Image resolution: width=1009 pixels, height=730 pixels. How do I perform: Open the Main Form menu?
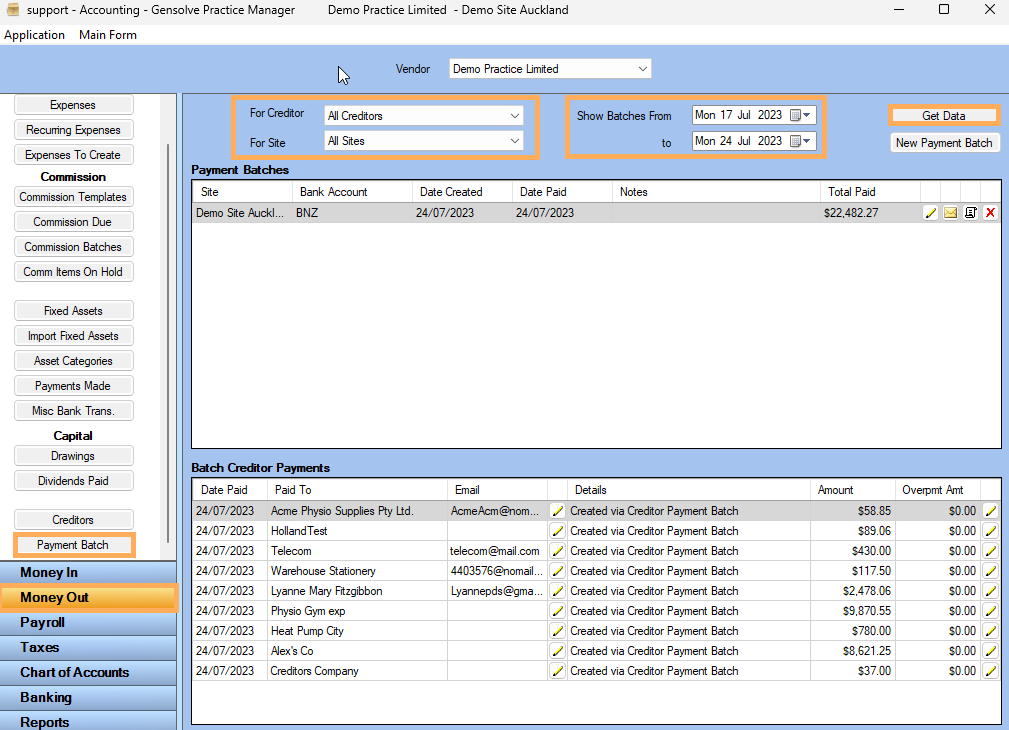tap(107, 34)
